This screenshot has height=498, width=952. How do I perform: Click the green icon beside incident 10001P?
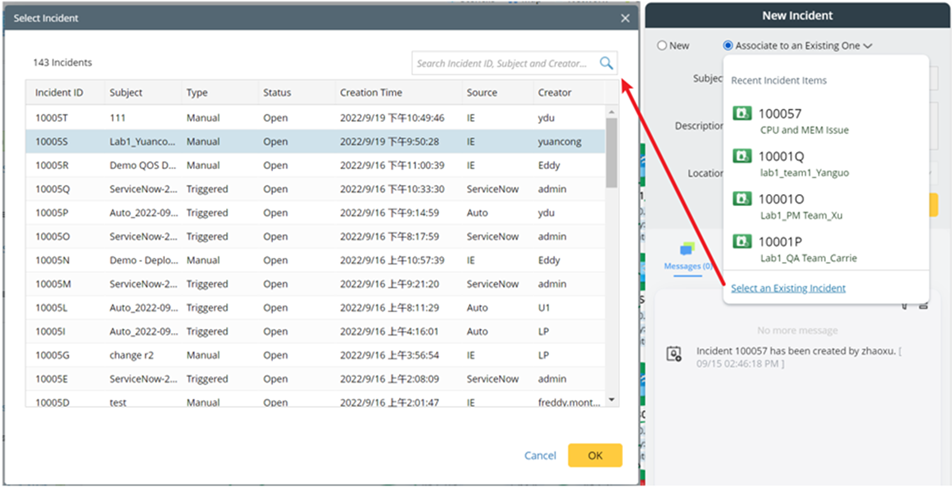[x=742, y=242]
